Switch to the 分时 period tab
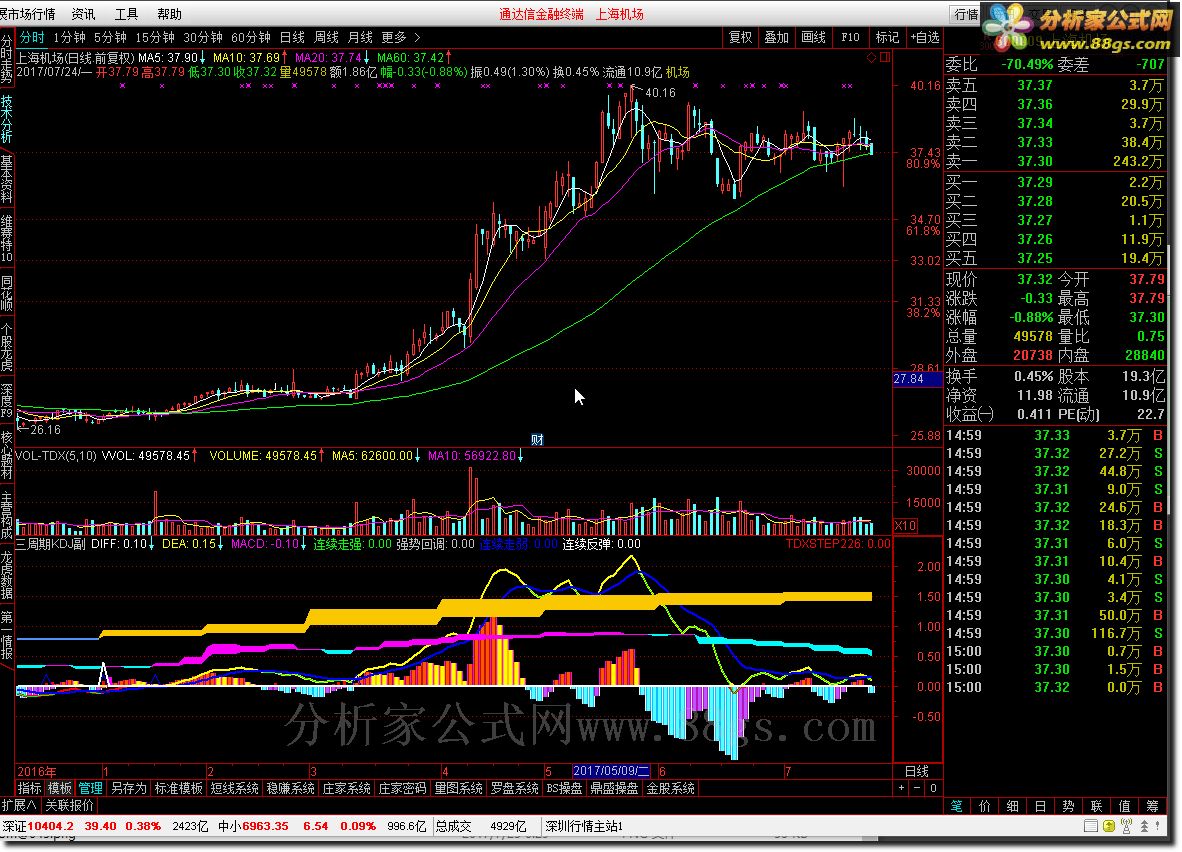The height and width of the screenshot is (852, 1182). (x=32, y=37)
